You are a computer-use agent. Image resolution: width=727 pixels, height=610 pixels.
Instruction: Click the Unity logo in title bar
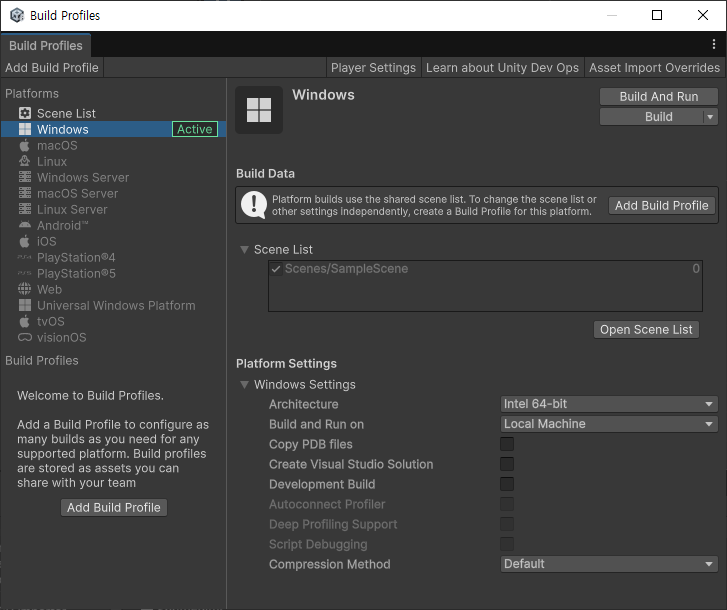point(17,15)
